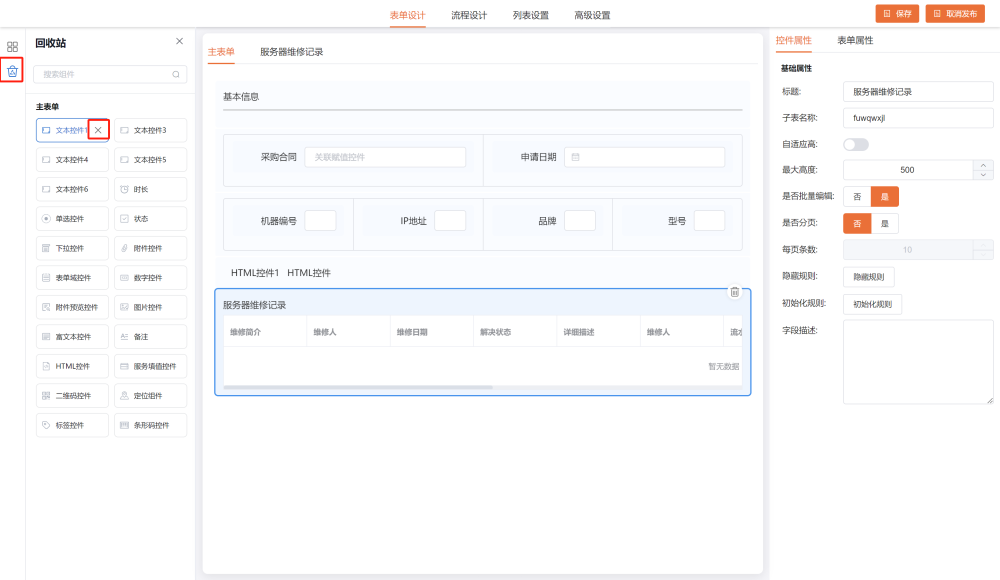Viewport: 1000px width, 580px height.
Task: Decrease 最大高度 with the down arrow
Action: pyautogui.click(x=983, y=175)
